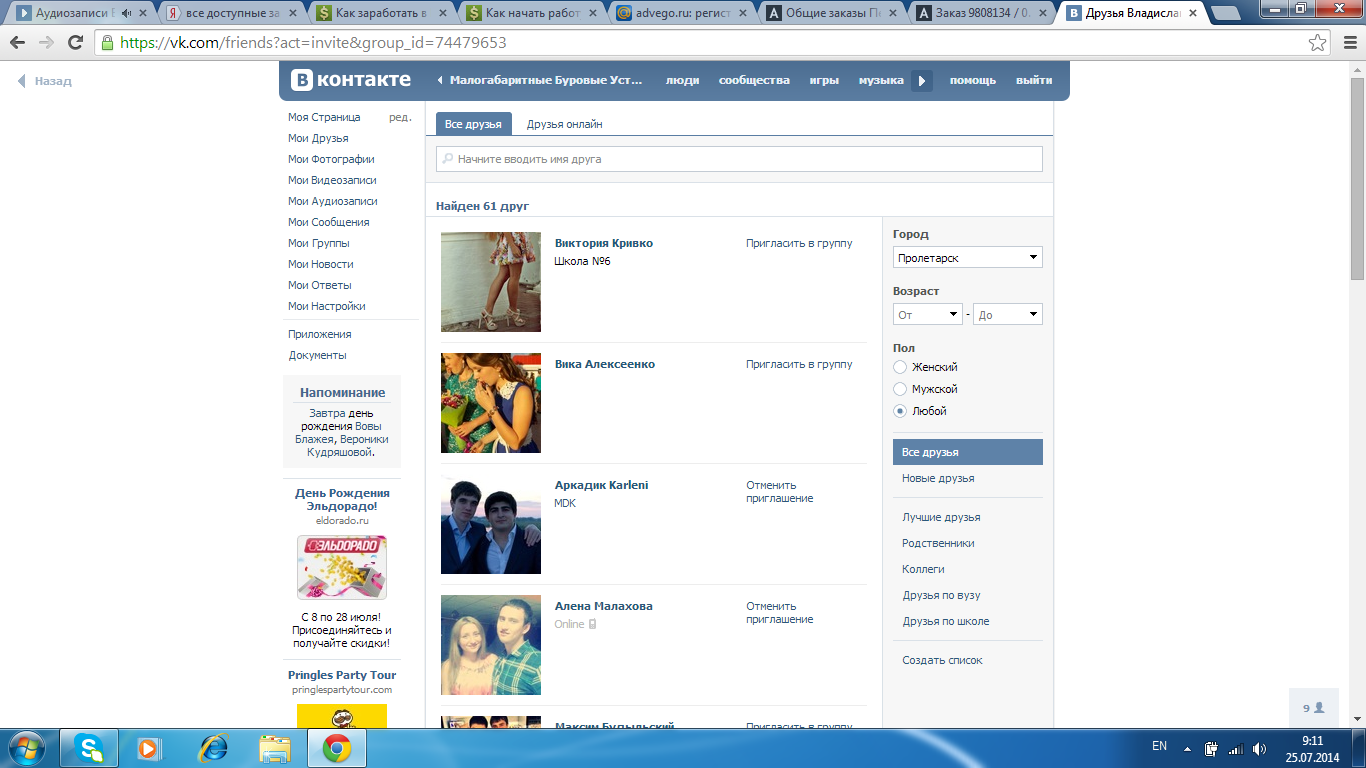Open the Город dropdown showing Пролетарск
The image size is (1366, 768).
(968, 258)
